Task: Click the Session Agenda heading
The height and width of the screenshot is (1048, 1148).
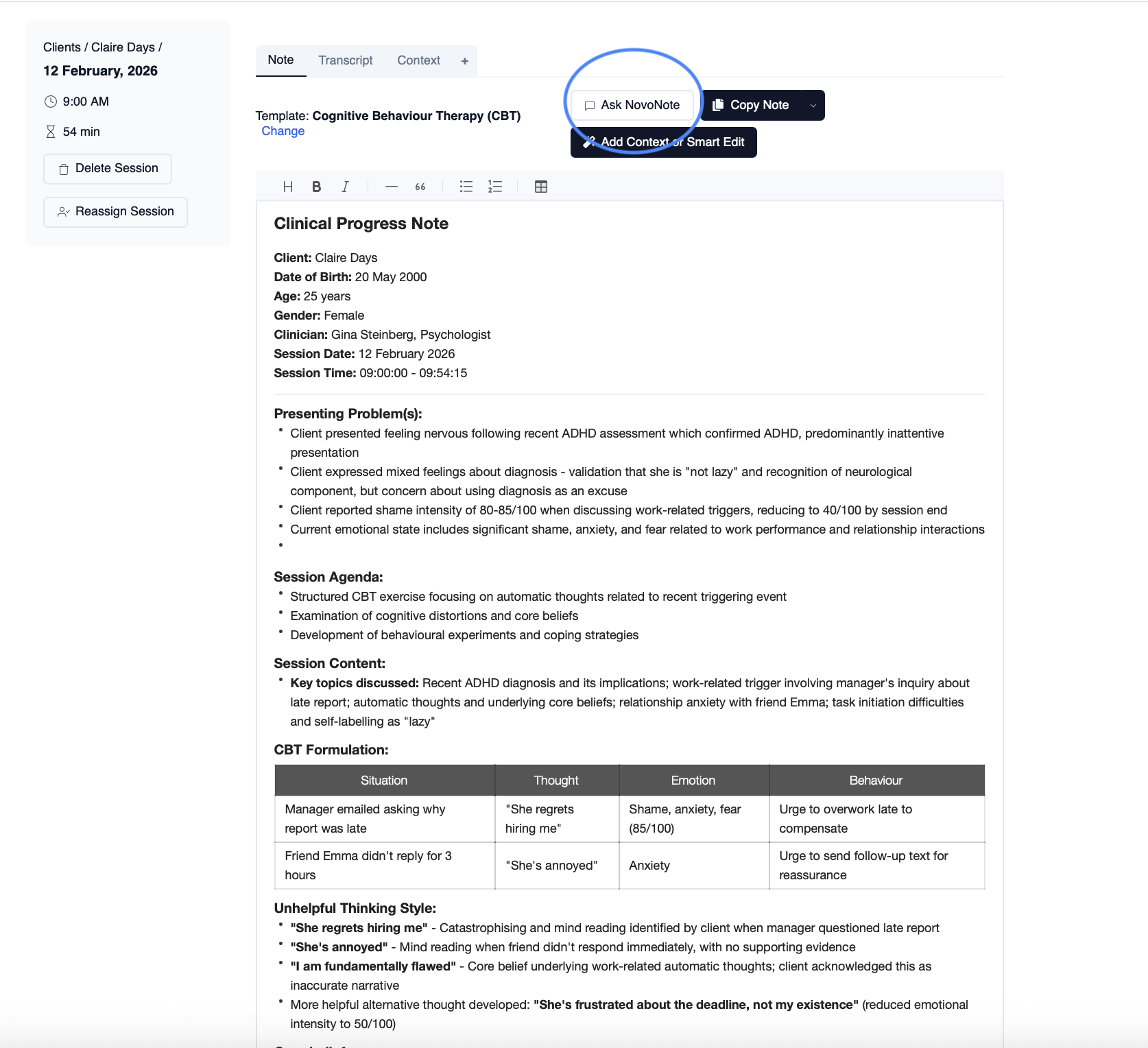Action: 328,577
